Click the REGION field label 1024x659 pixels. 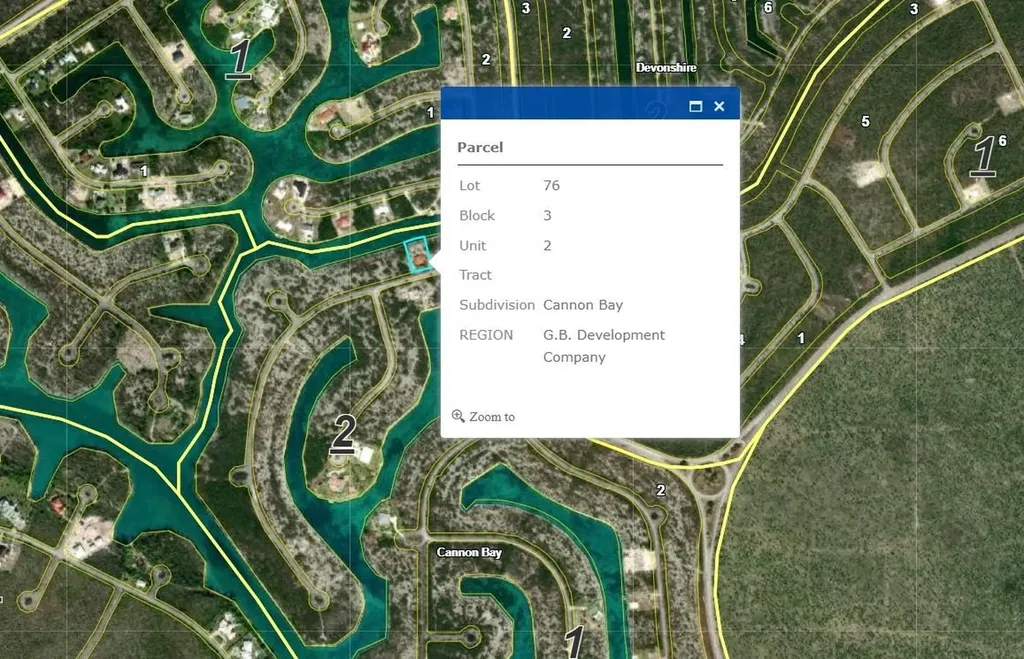point(486,335)
